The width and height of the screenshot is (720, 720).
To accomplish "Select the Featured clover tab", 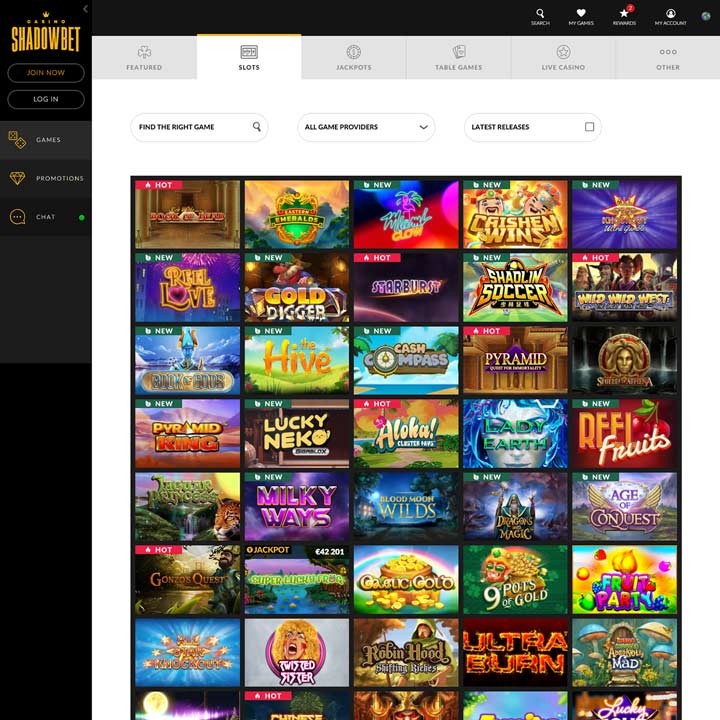I will tap(144, 57).
